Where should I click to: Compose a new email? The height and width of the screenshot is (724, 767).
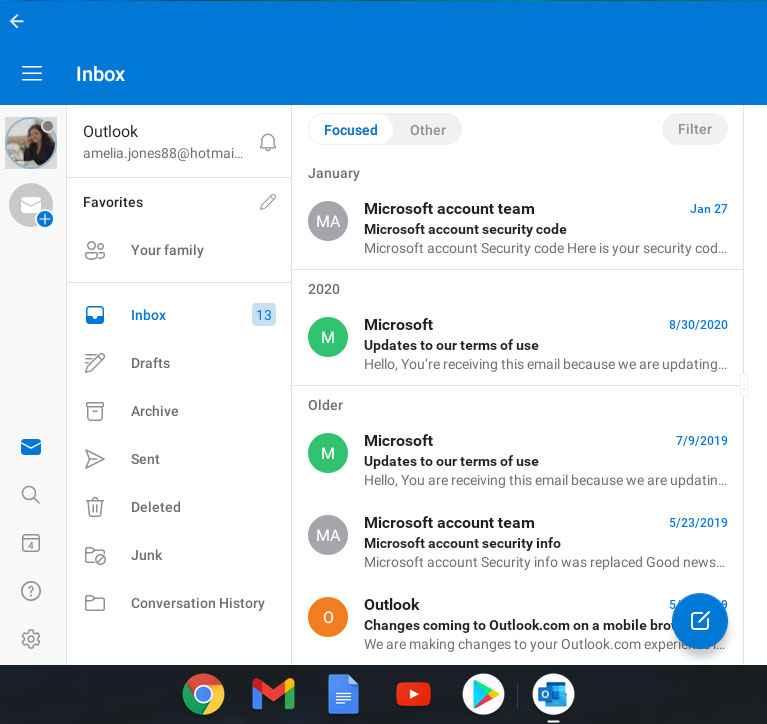pos(700,621)
